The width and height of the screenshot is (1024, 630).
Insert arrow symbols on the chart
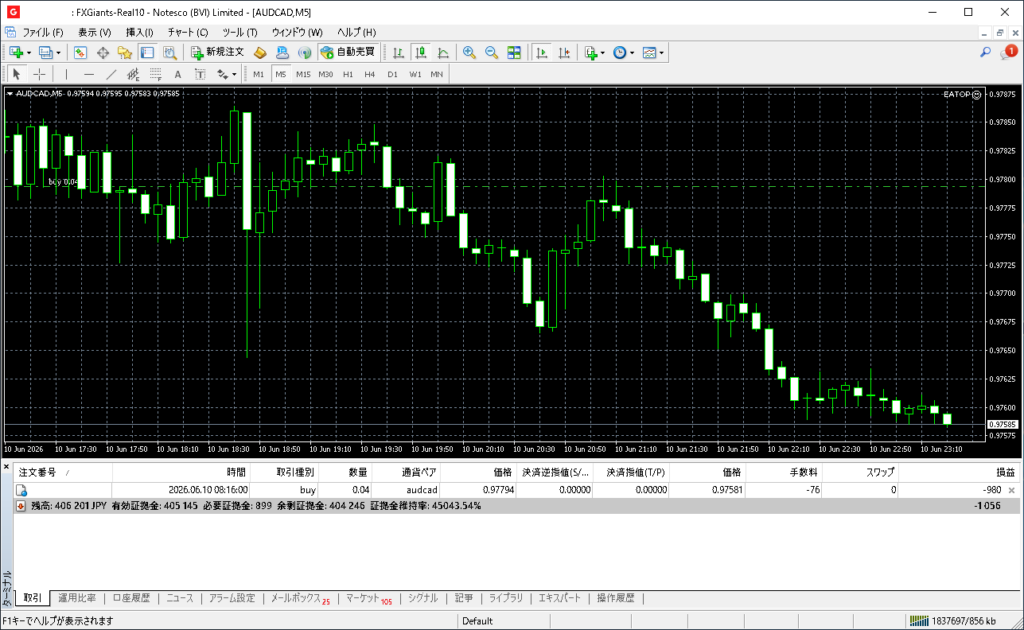pos(223,74)
